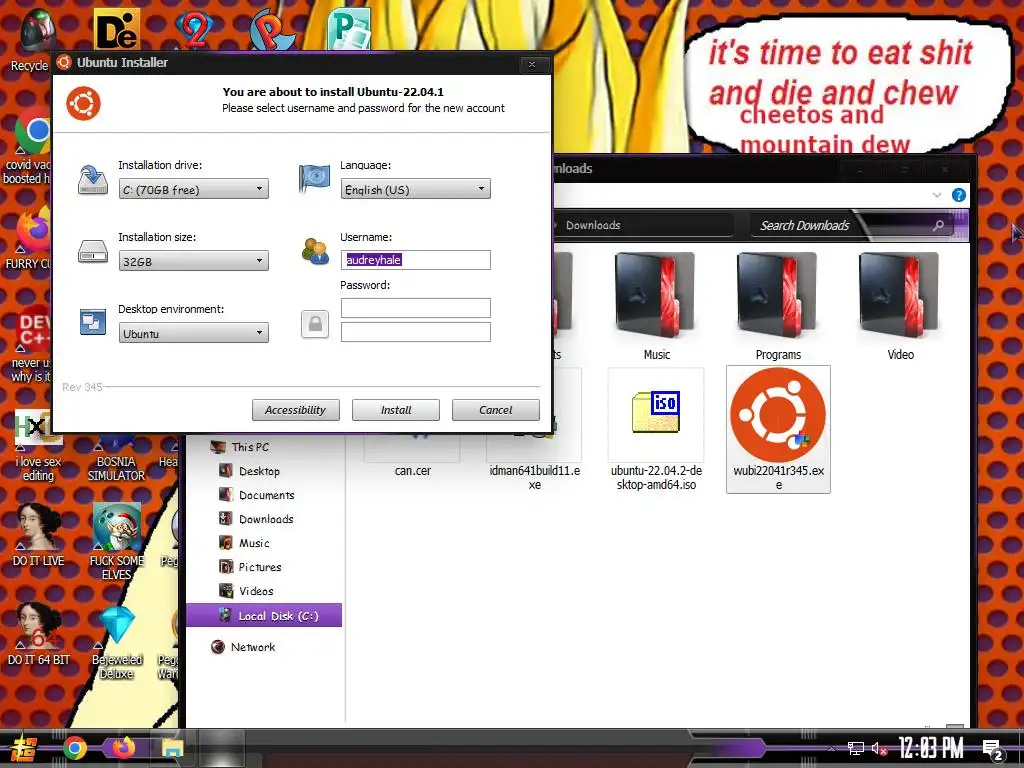Viewport: 1024px width, 768px height.
Task: Click the muted volume tray icon
Action: 880,748
